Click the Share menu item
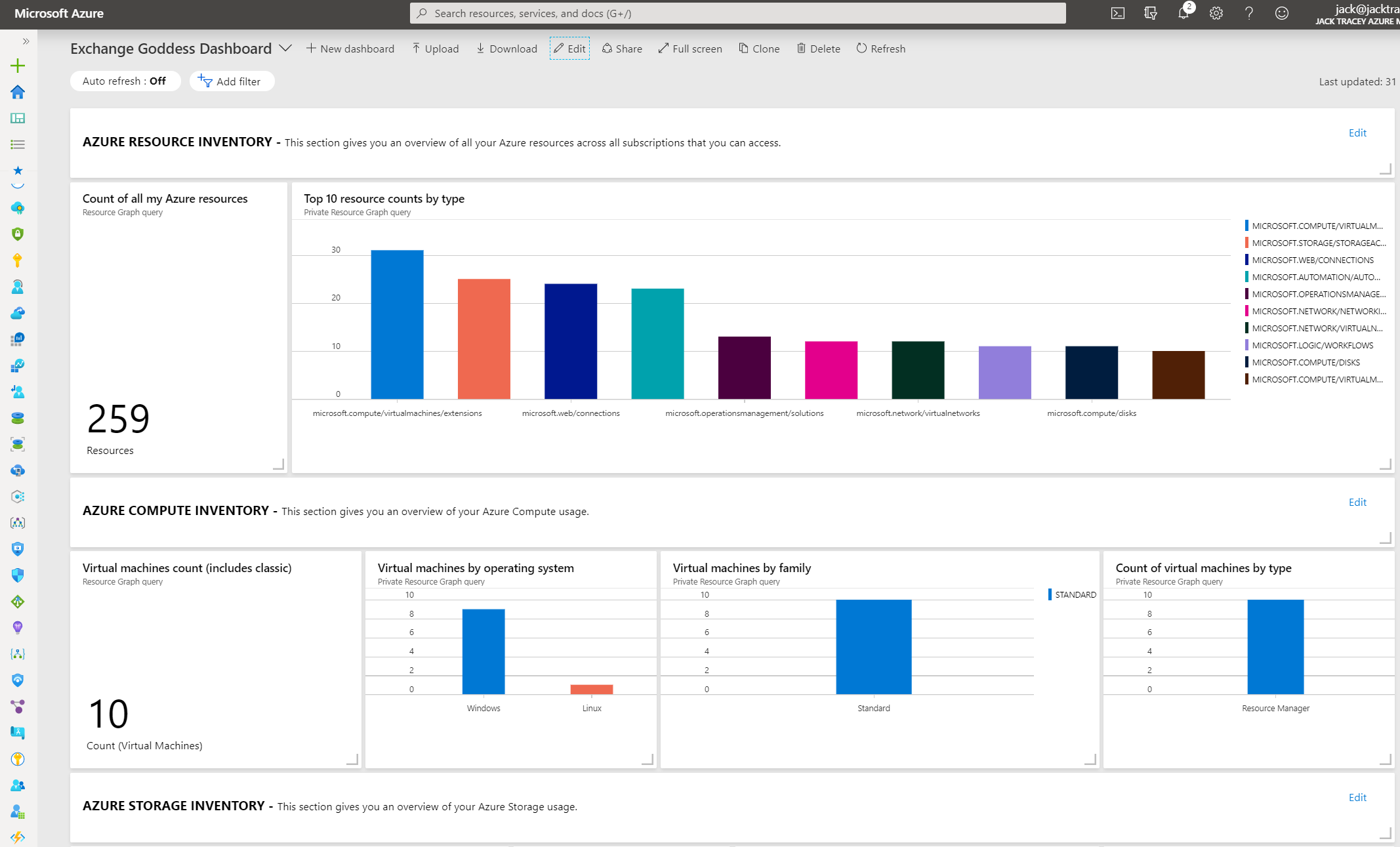 click(x=620, y=48)
